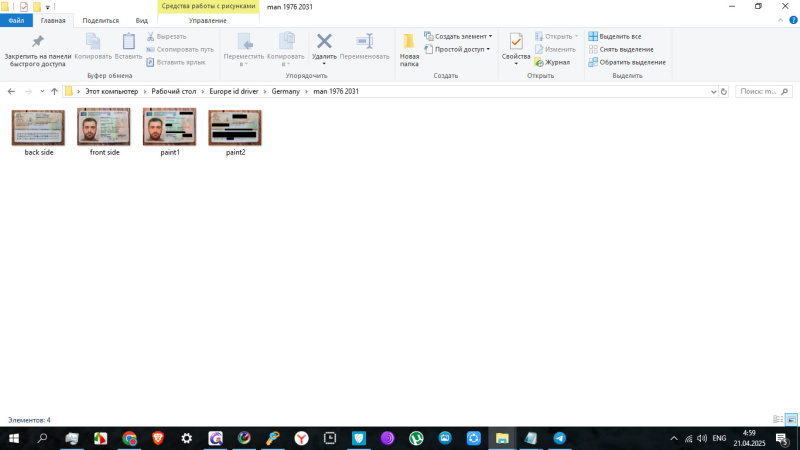Click the volume speaker tray icon

tap(702, 438)
